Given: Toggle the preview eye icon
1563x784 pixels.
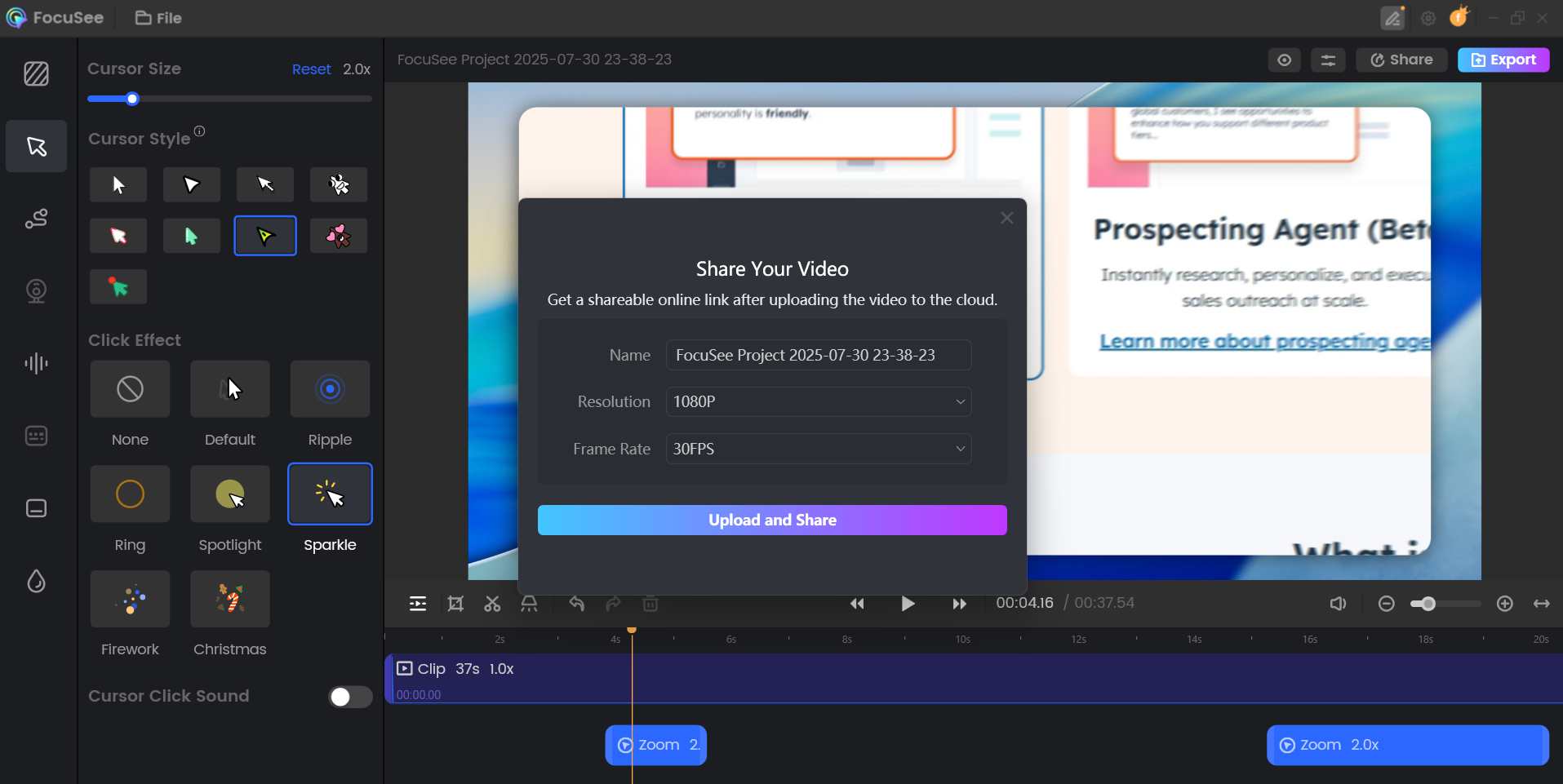Looking at the screenshot, I should click(x=1285, y=60).
